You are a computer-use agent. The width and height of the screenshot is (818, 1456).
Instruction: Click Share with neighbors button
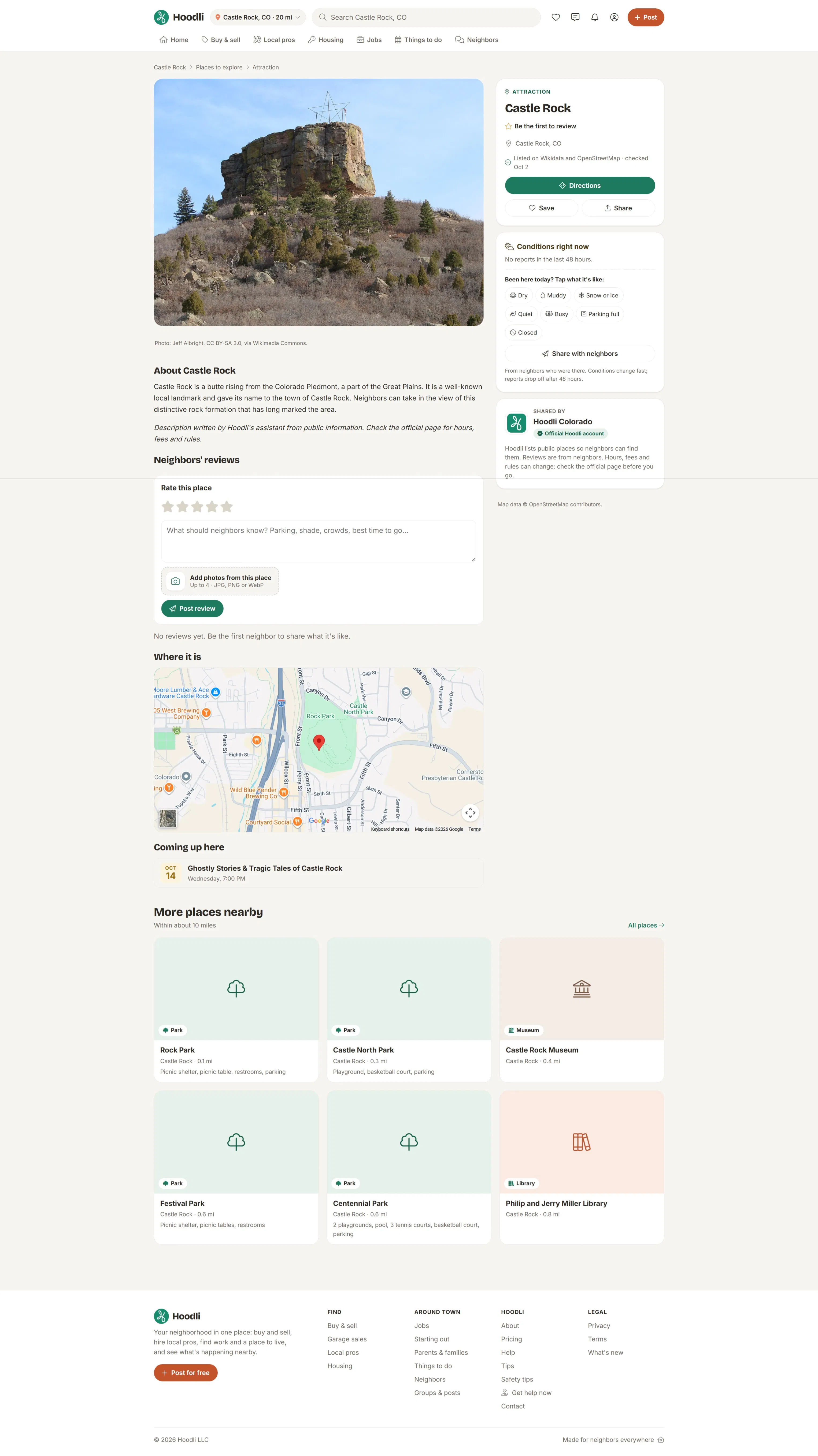pyautogui.click(x=579, y=354)
